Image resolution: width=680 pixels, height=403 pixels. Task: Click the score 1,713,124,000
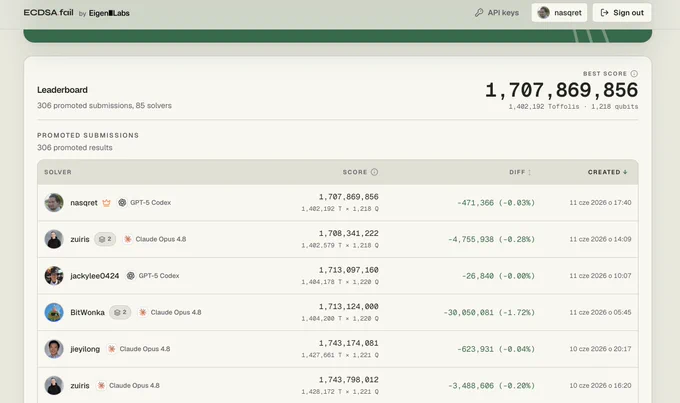coord(349,306)
